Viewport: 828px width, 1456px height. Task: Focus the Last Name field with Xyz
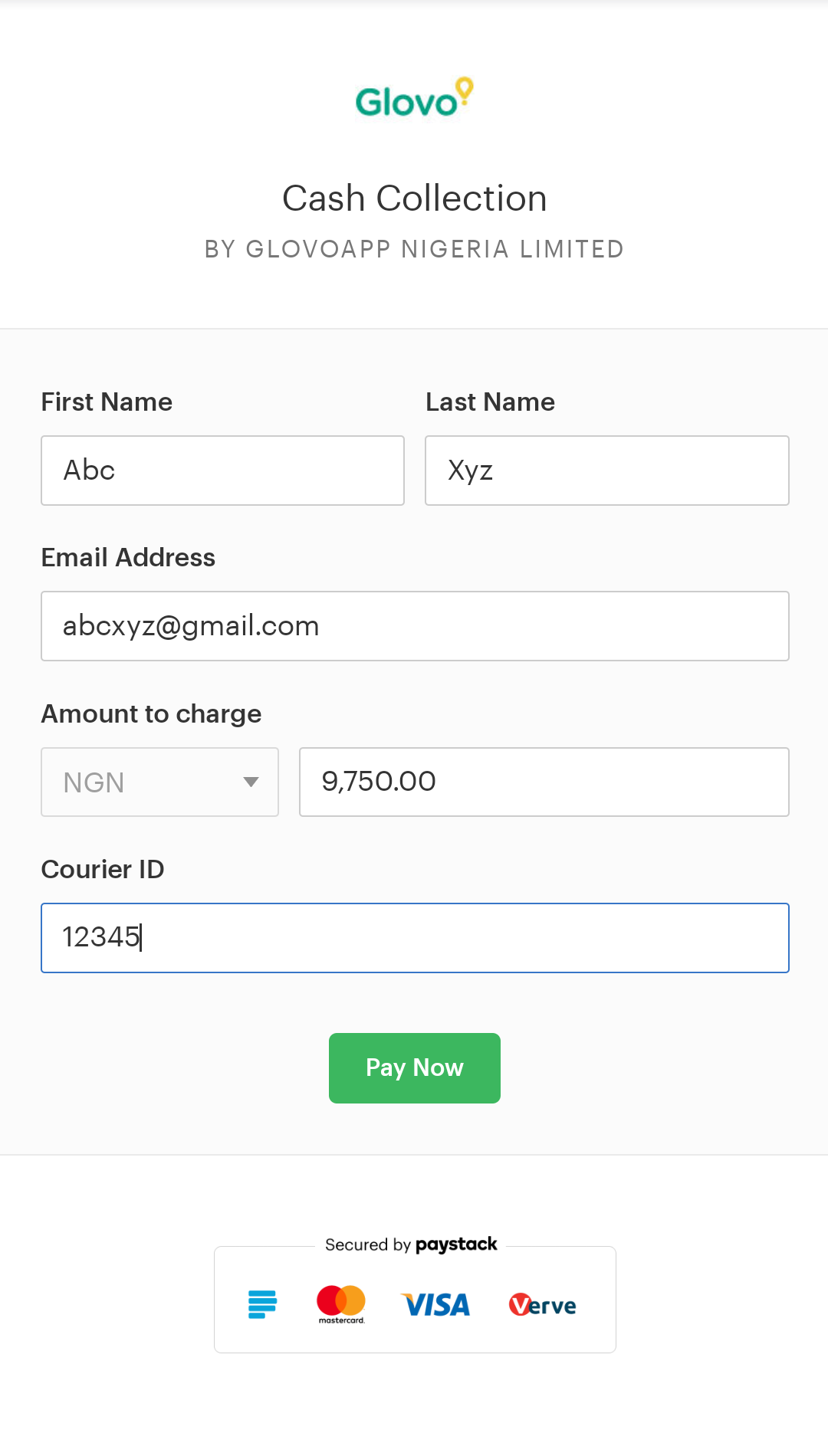(607, 471)
